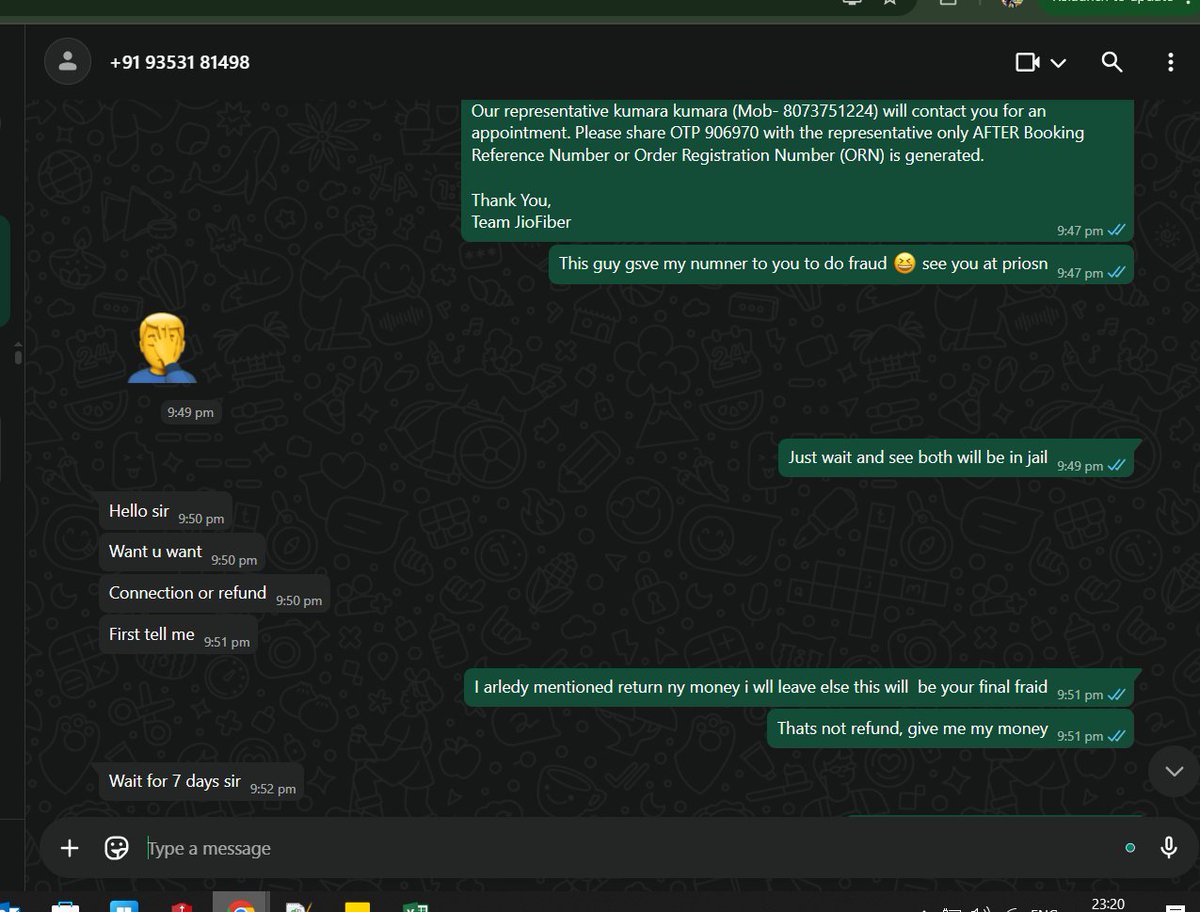Click the bookmark star in the browser toolbar
Screen dimensions: 1200x912
coord(889,4)
